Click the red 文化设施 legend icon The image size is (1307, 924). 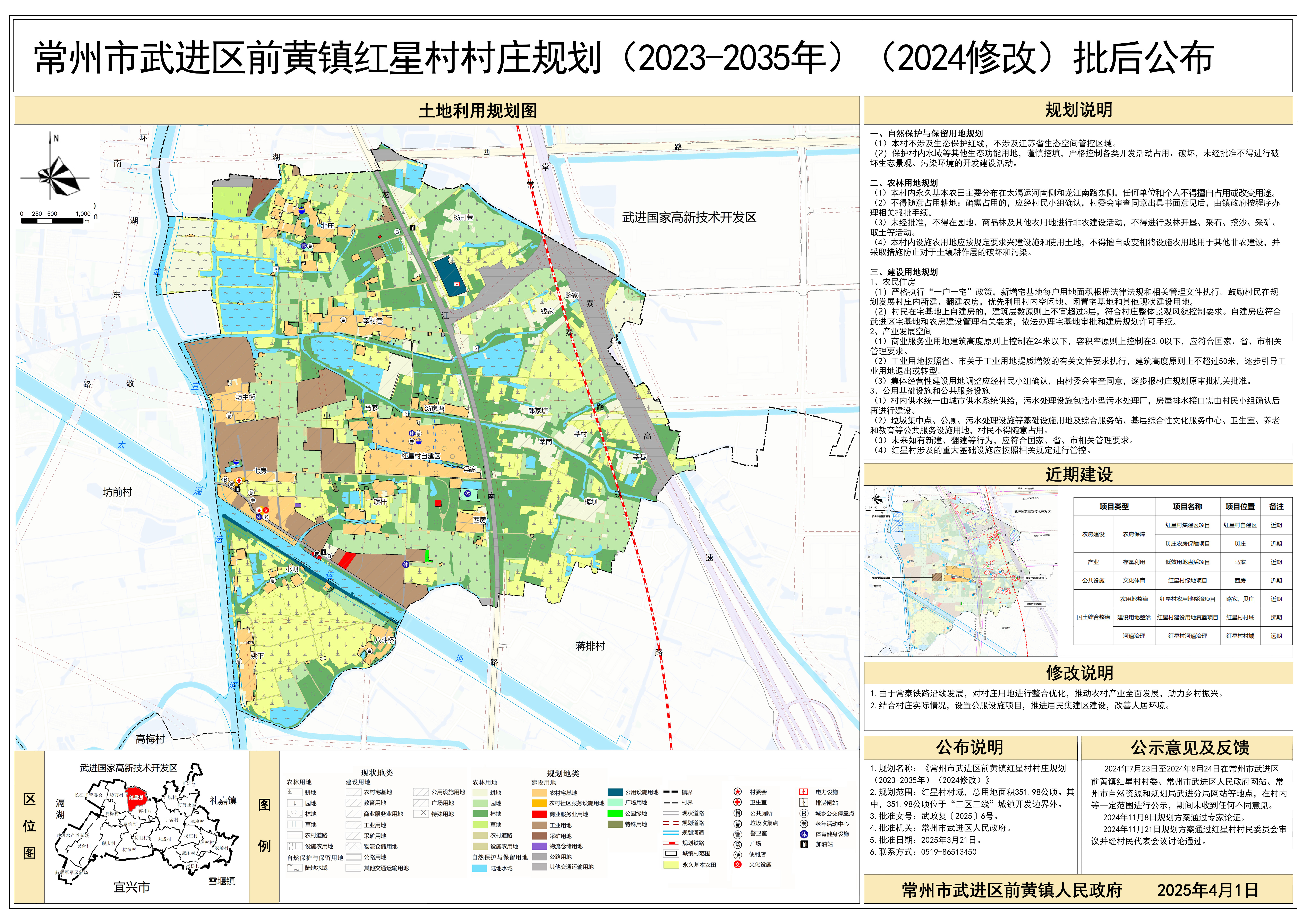coord(738,864)
